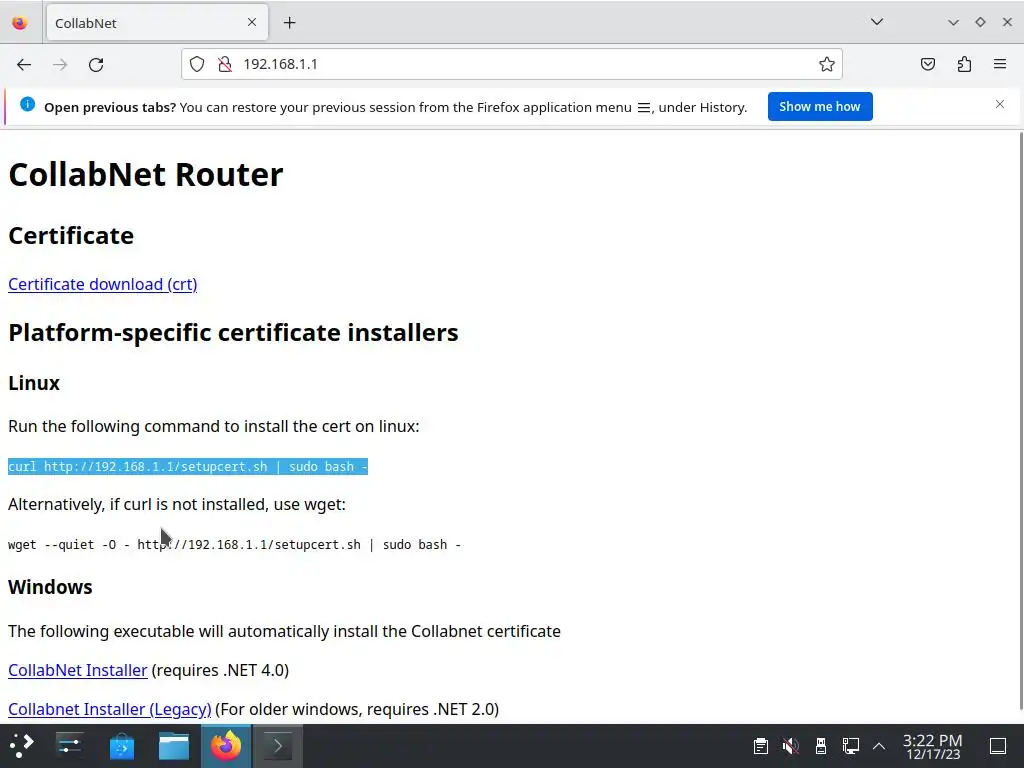Screen dimensions: 1024x768
Task: Switch to Firefox in the taskbar
Action: (x=226, y=746)
